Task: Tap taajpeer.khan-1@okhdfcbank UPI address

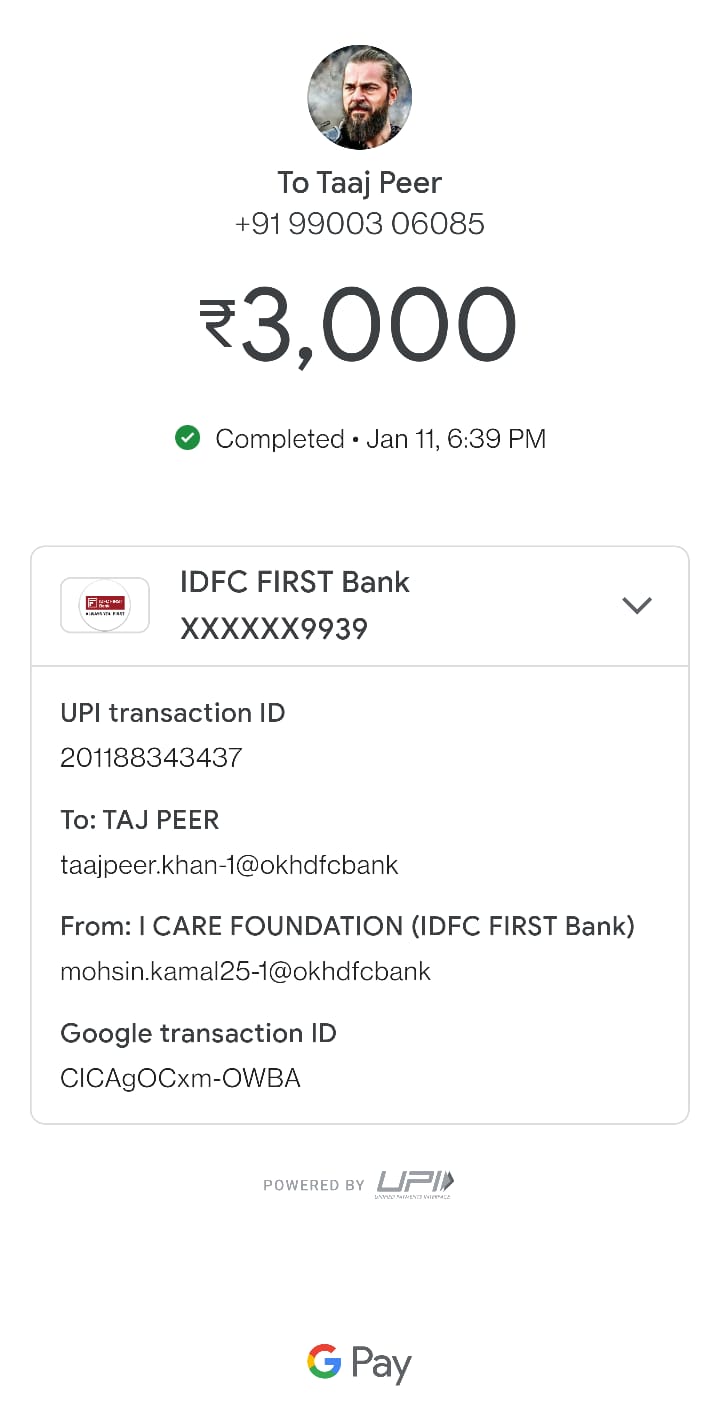Action: click(230, 865)
